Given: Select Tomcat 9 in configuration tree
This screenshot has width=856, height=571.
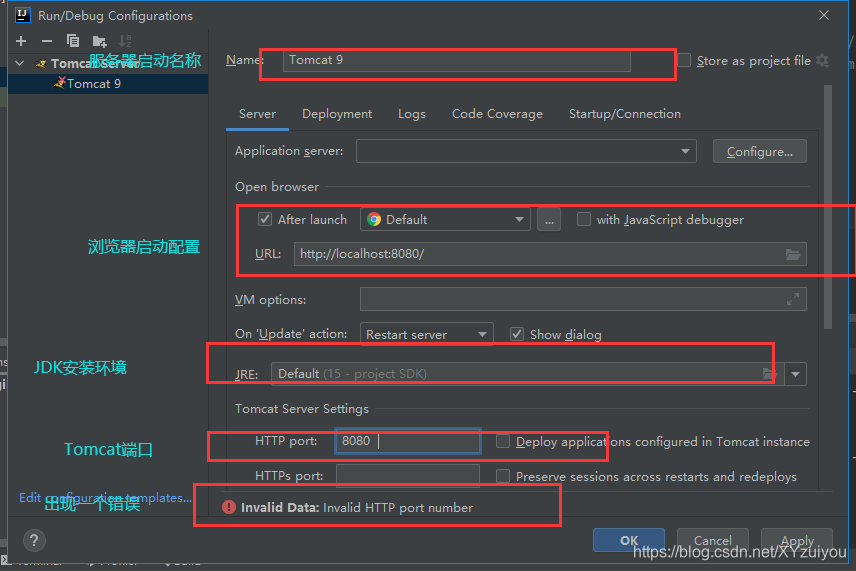Looking at the screenshot, I should 108,84.
